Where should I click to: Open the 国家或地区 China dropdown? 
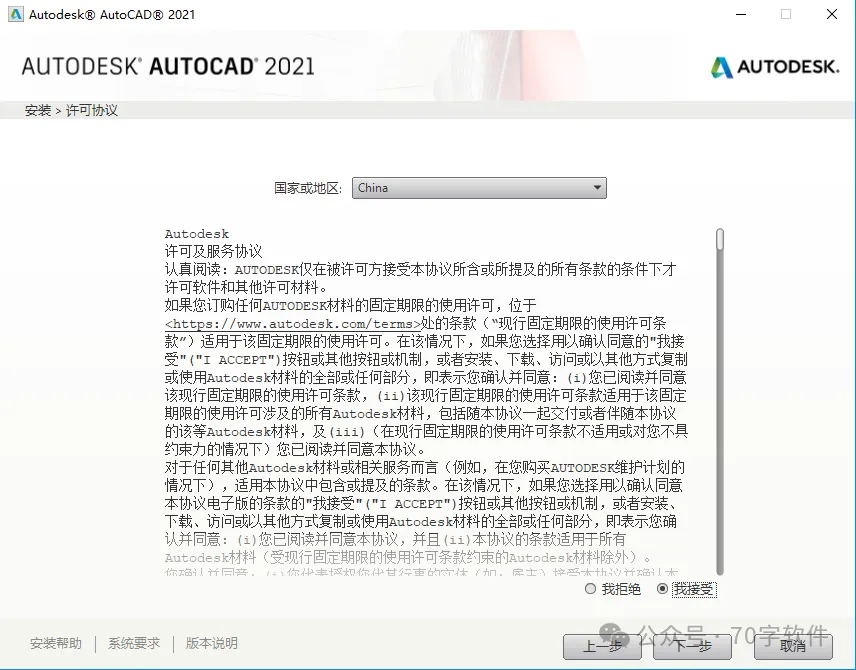click(479, 188)
